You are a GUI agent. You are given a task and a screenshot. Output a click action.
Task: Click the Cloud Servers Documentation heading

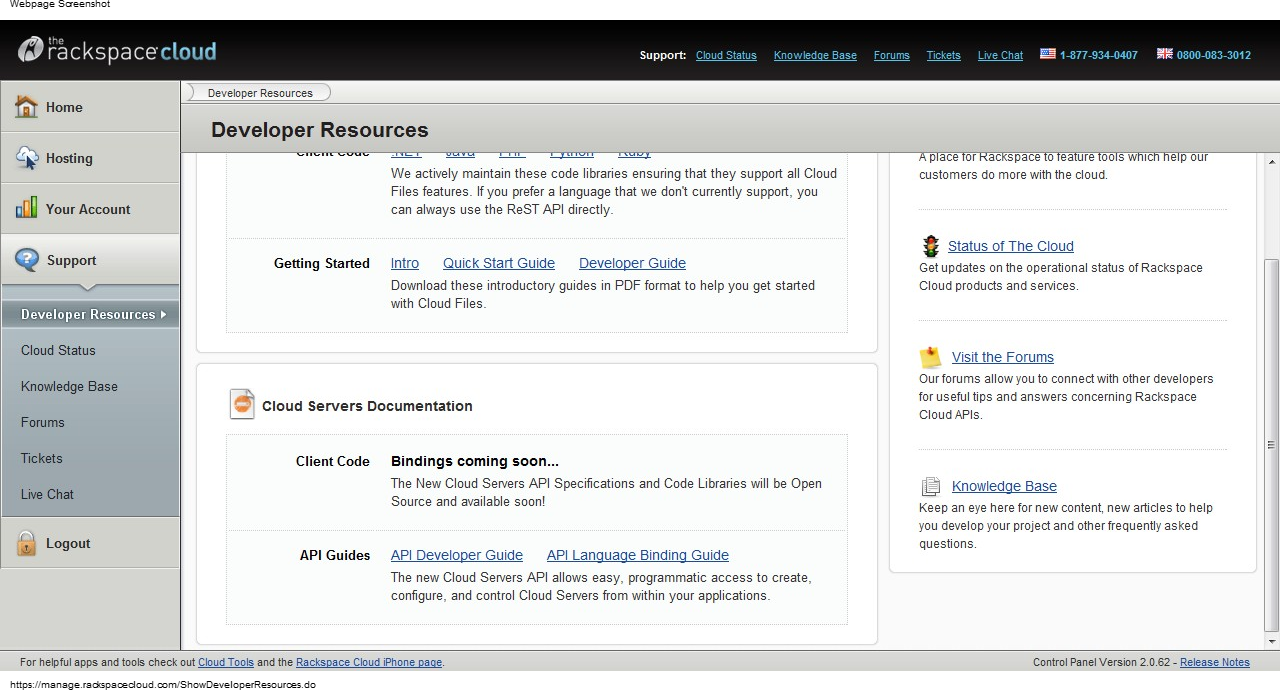click(367, 406)
